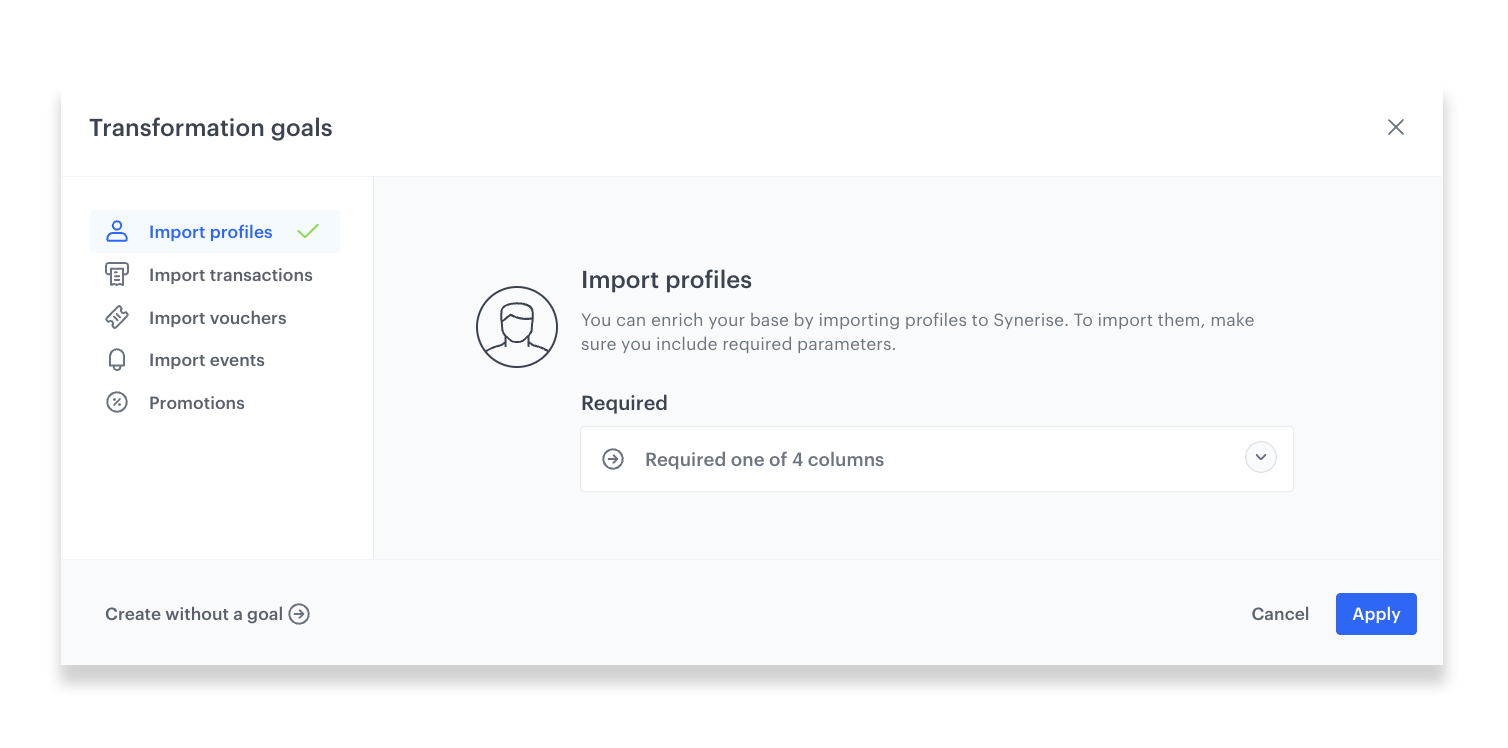Select Import vouchers in the goal list
Screen dimensions: 1508x748
pos(217,317)
